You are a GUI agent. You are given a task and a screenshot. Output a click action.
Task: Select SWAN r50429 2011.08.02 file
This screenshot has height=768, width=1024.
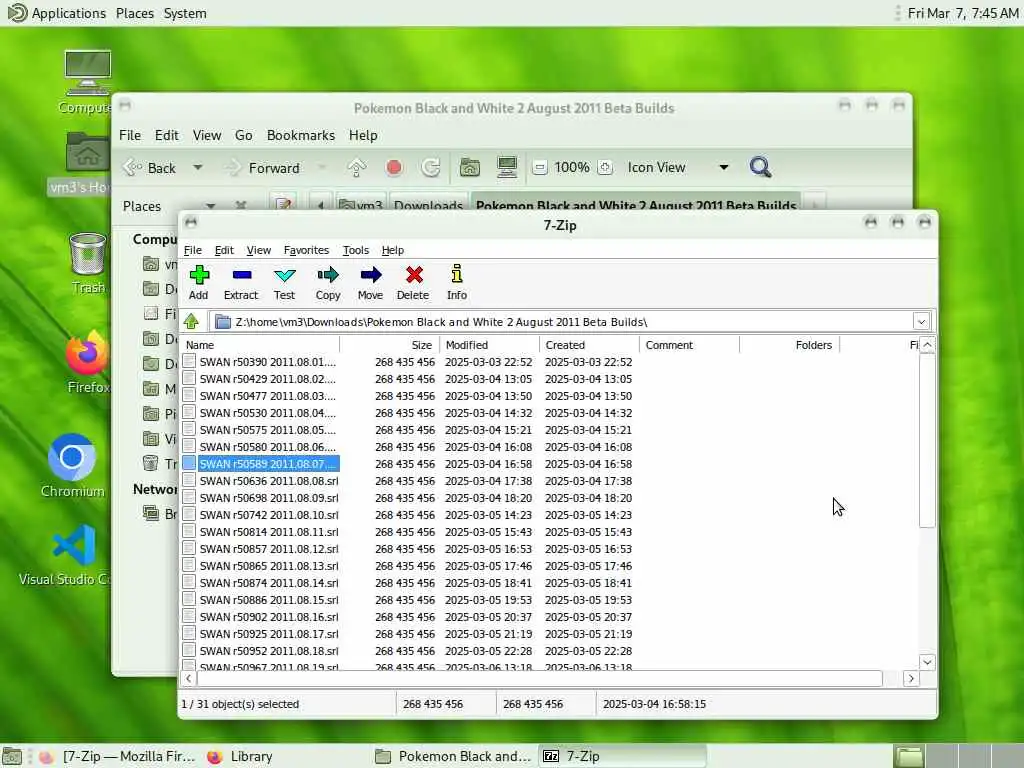pos(268,379)
